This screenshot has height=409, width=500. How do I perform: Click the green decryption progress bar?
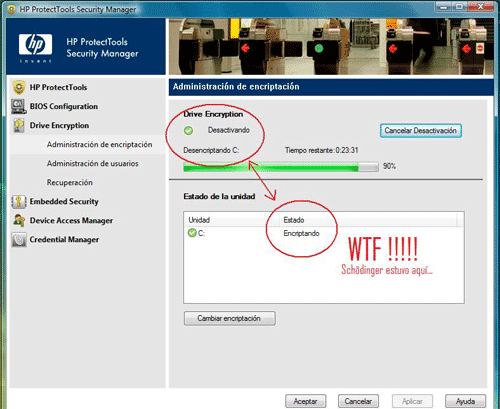[281, 167]
